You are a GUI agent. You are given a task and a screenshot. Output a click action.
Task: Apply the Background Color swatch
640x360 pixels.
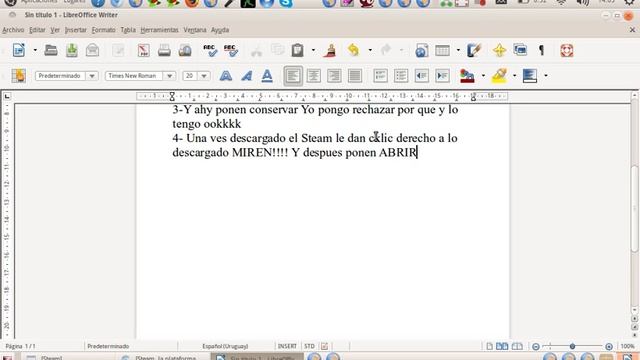pos(530,76)
